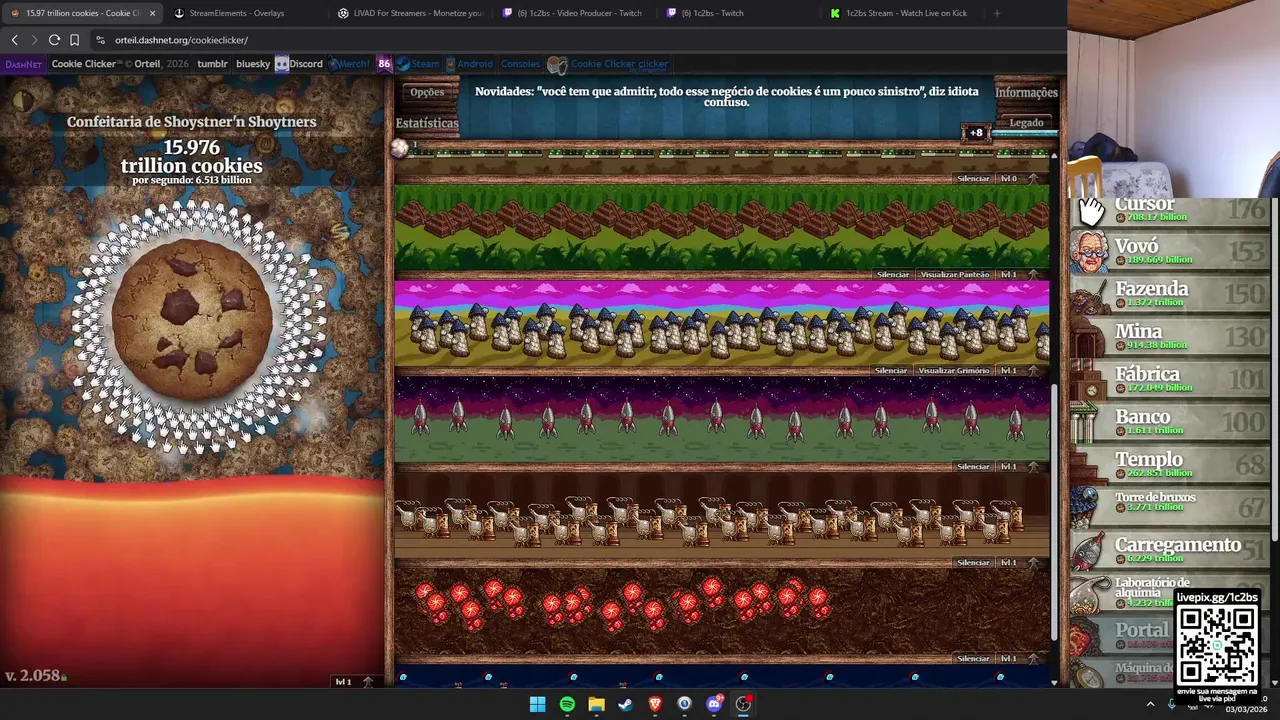Viewport: 1280px width, 720px height.
Task: Open the Opções menu
Action: (x=427, y=92)
